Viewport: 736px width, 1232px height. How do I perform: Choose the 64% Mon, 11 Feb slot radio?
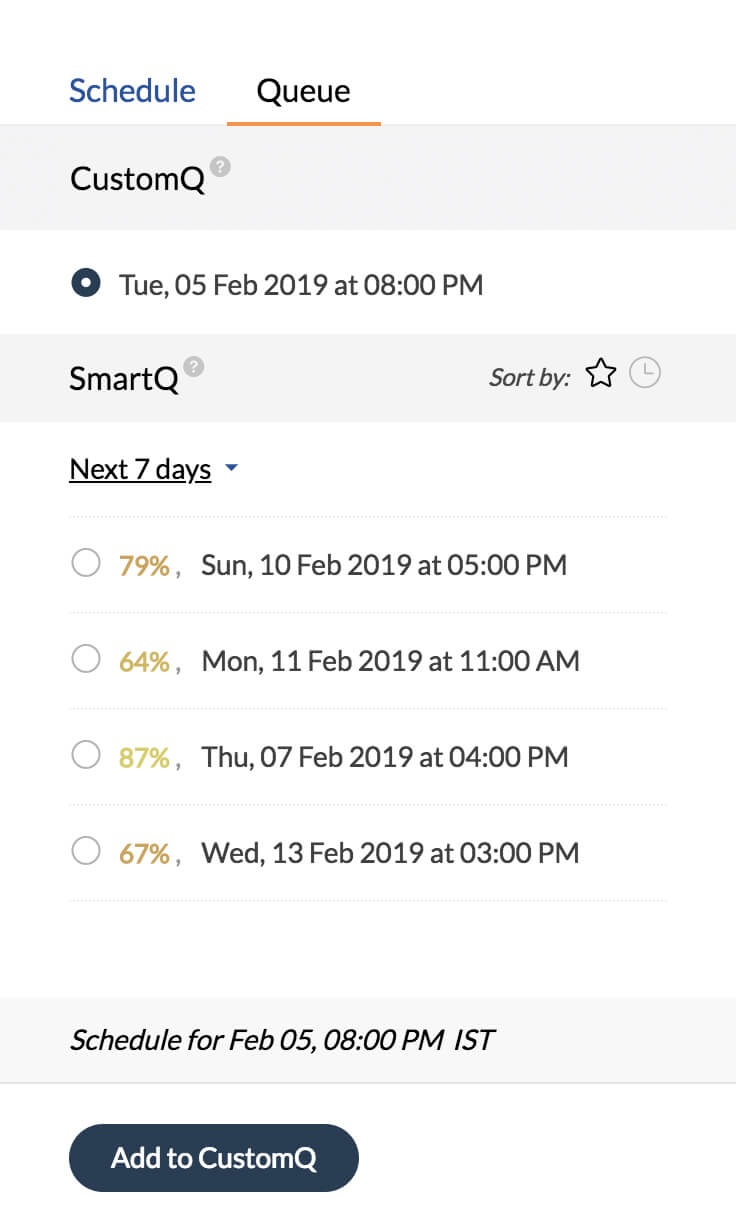[86, 660]
